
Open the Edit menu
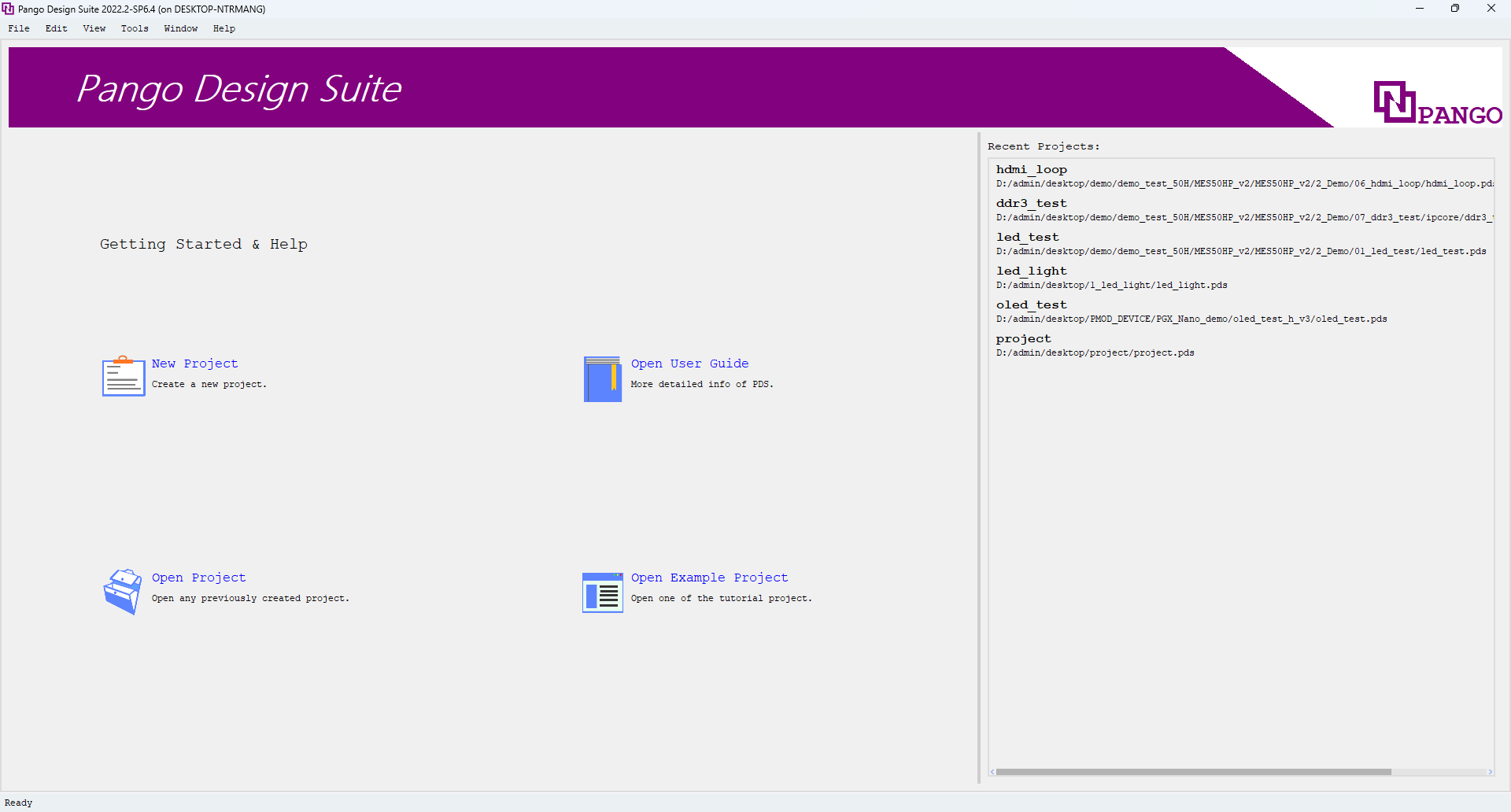pos(55,28)
